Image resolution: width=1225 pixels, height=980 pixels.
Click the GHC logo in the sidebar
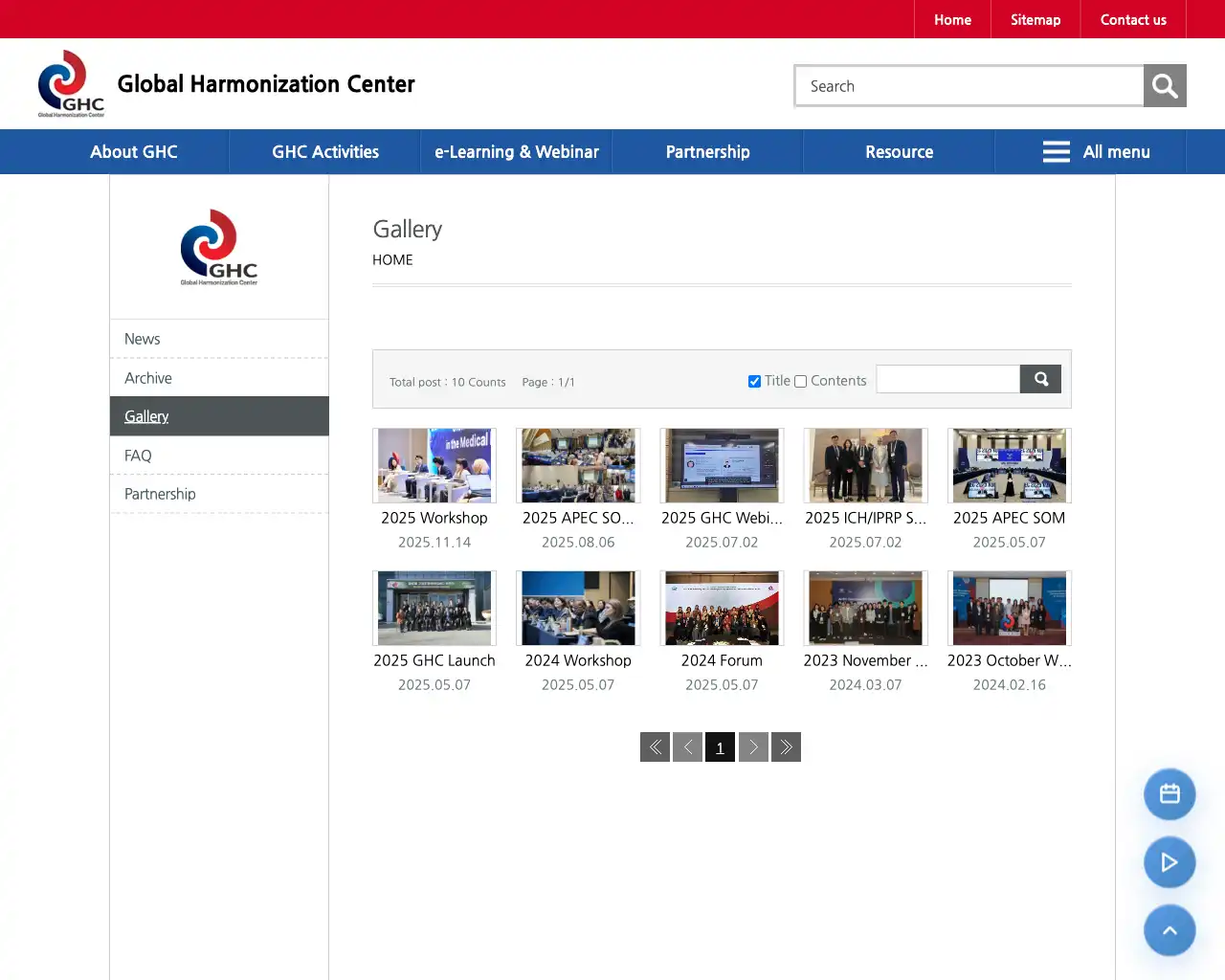click(218, 247)
